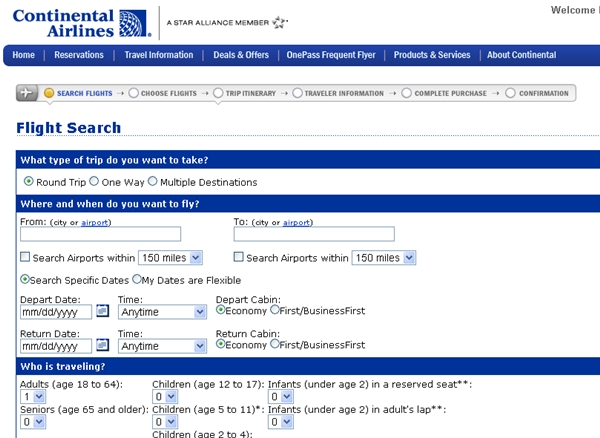Open Infants in a reserved seat dropdown
The height and width of the screenshot is (438, 600).
tap(281, 397)
